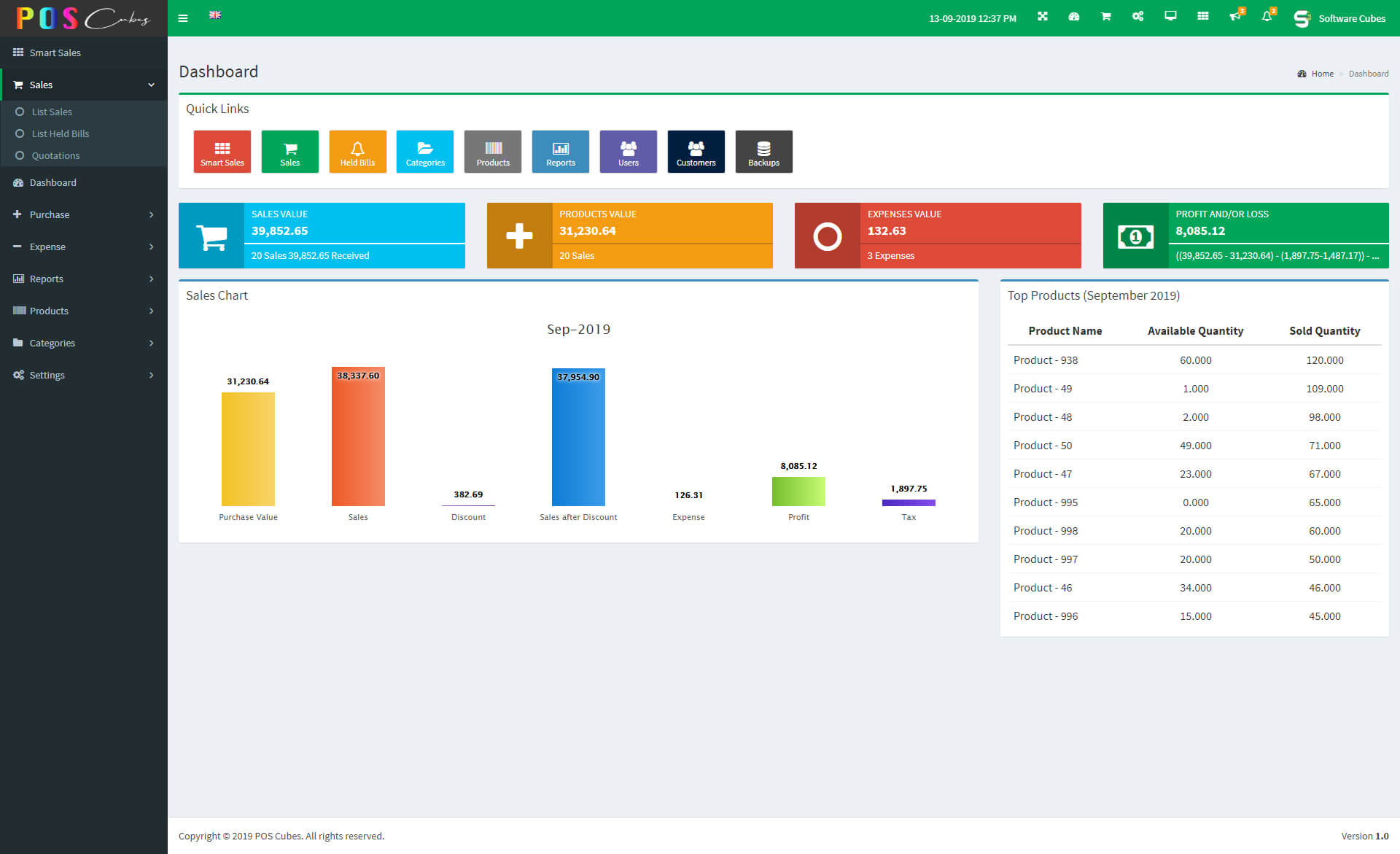The width and height of the screenshot is (1400, 854).
Task: Click the cogs settings icon in header
Action: tap(1137, 17)
